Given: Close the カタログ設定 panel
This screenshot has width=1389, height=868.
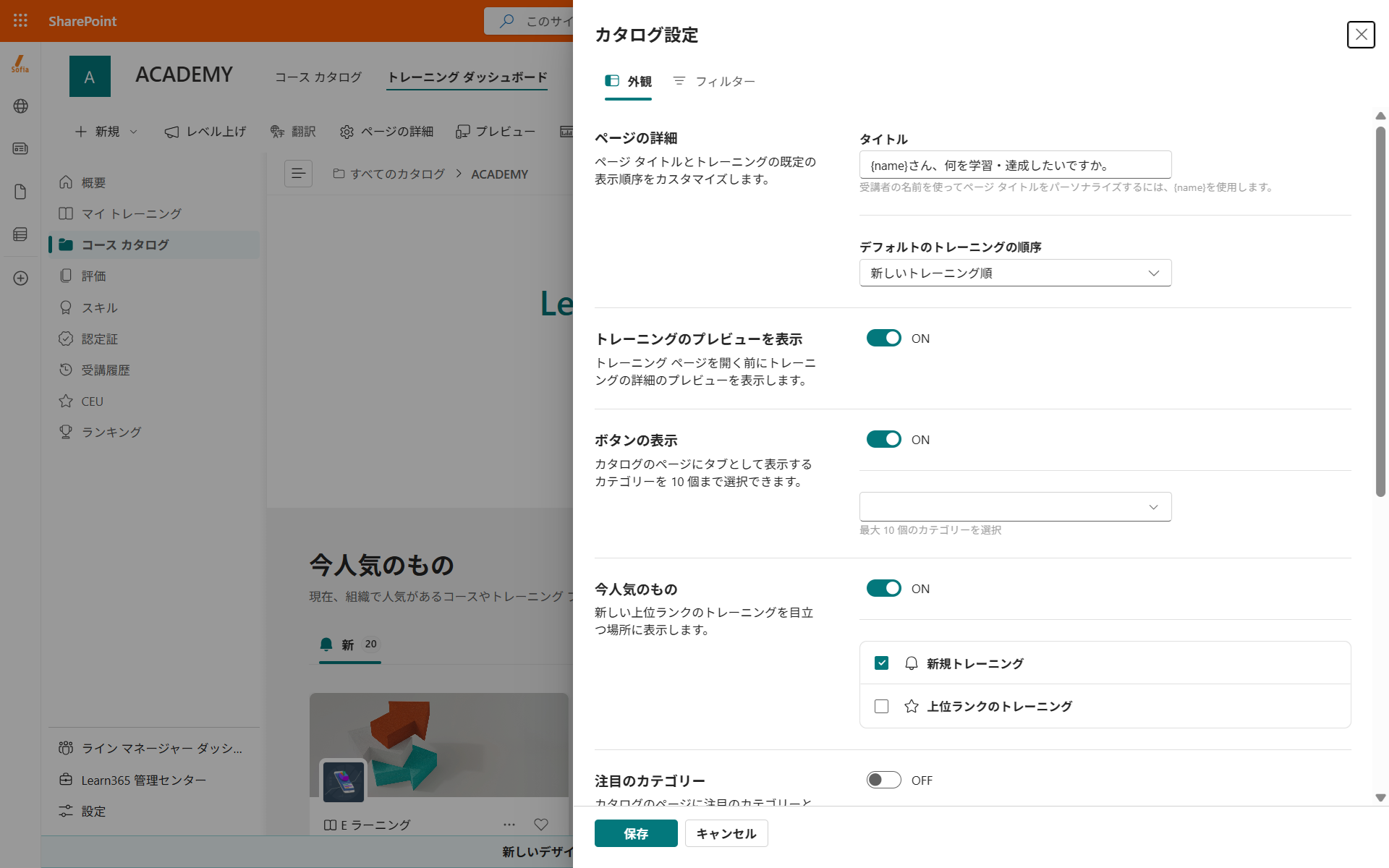Looking at the screenshot, I should [1361, 35].
